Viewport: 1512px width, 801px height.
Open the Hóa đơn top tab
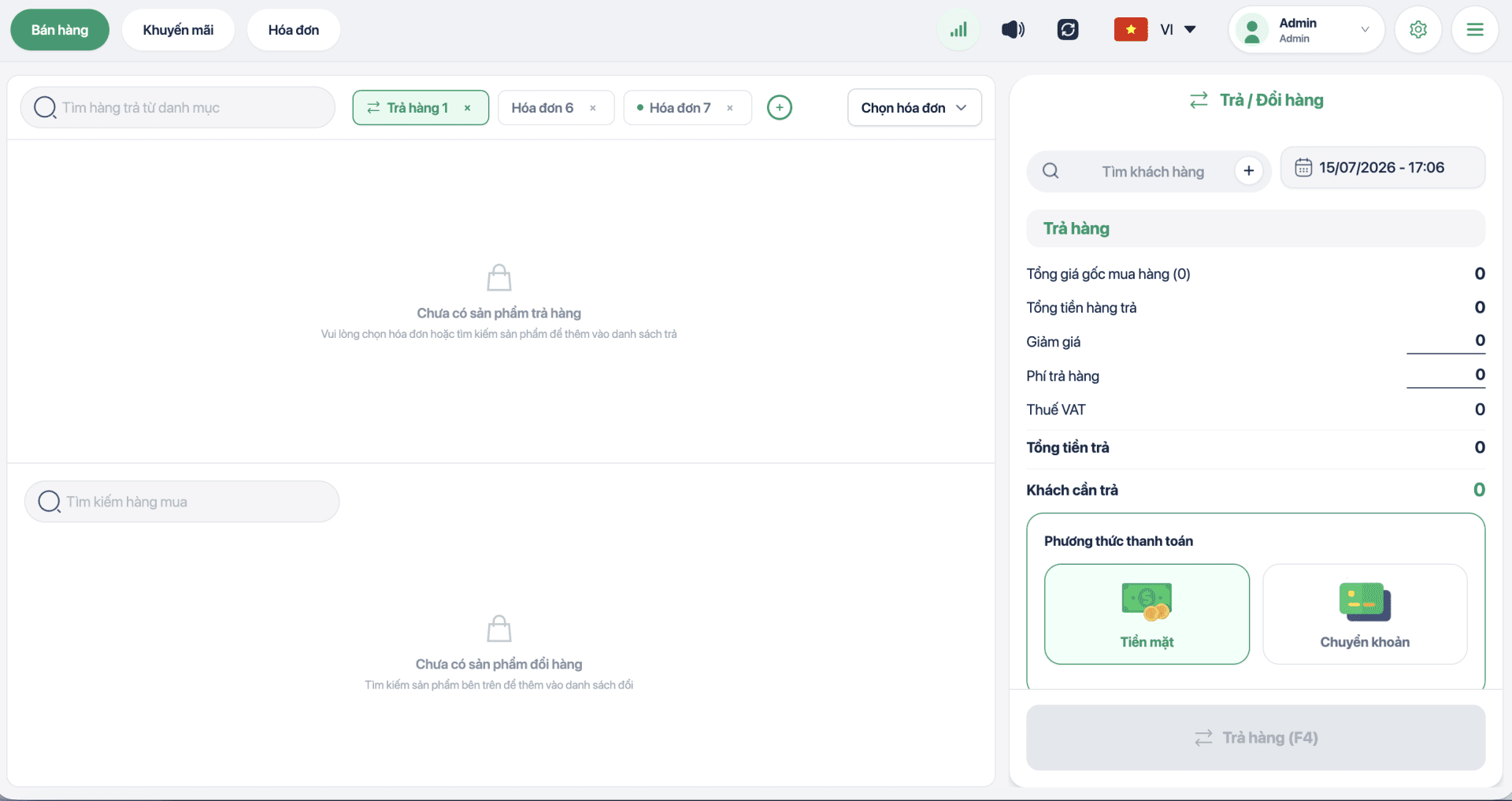coord(294,30)
